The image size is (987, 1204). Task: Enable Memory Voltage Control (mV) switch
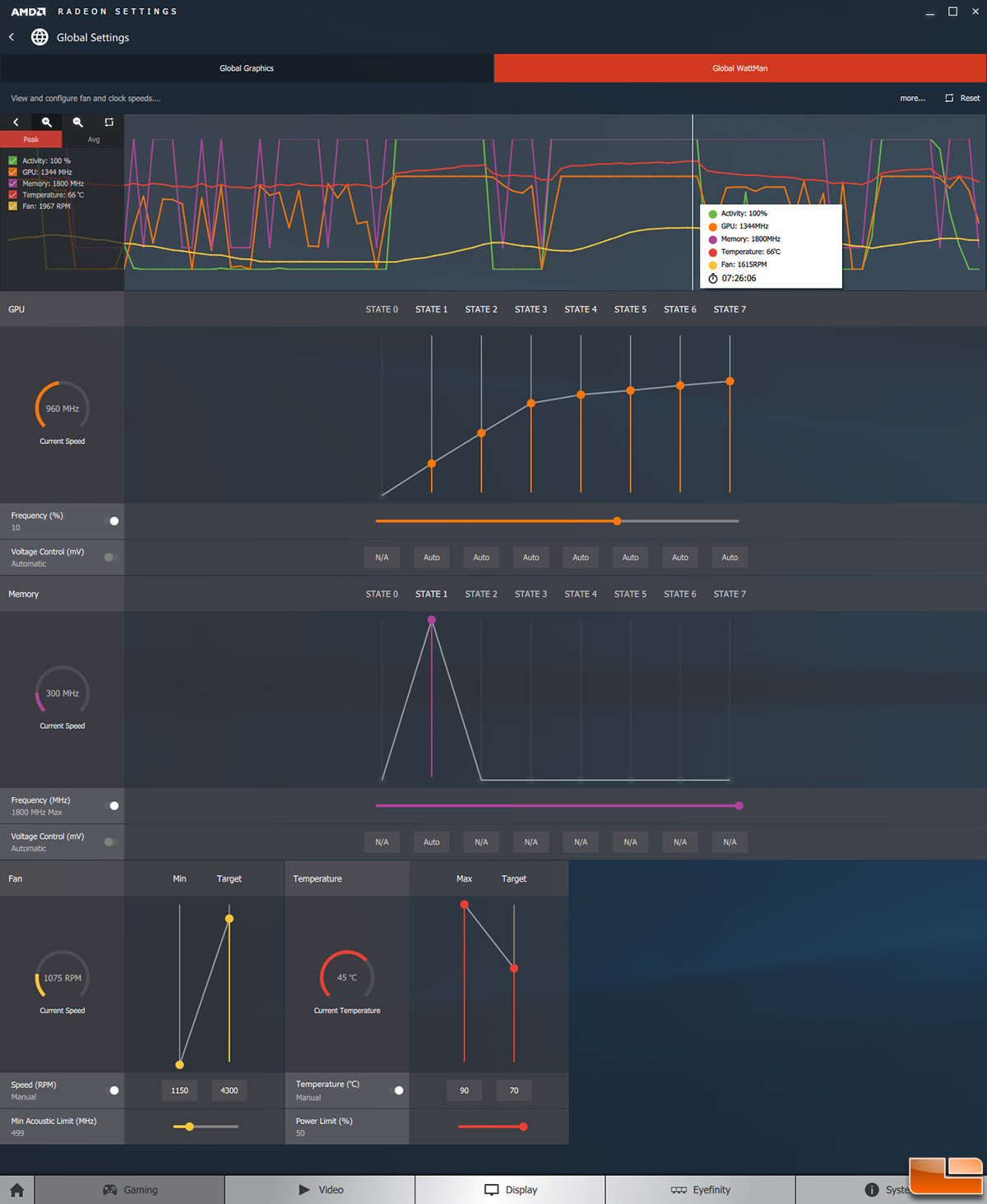point(111,842)
